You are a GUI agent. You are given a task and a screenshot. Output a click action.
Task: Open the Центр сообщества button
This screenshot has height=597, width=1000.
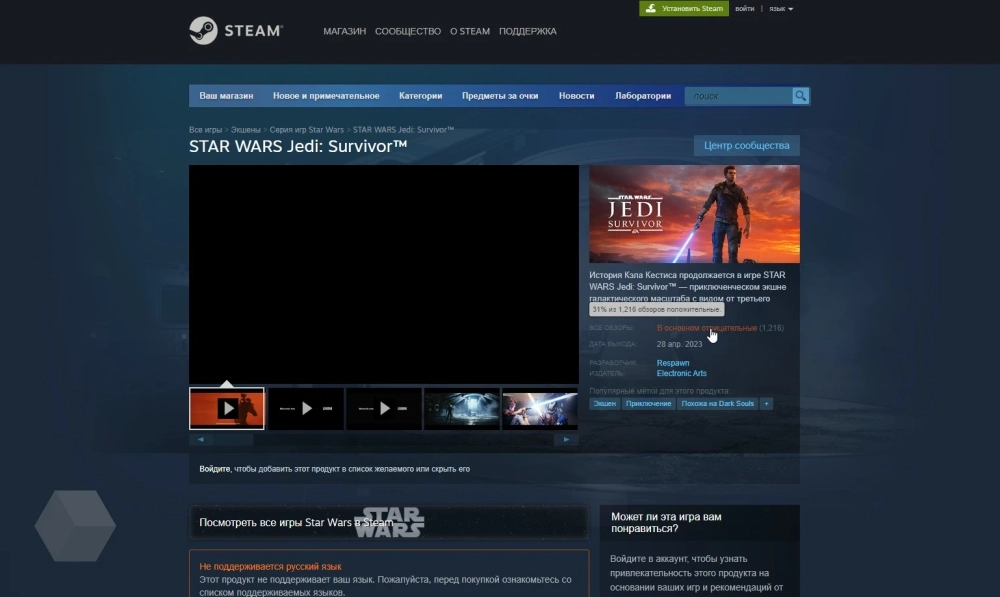[x=746, y=146]
